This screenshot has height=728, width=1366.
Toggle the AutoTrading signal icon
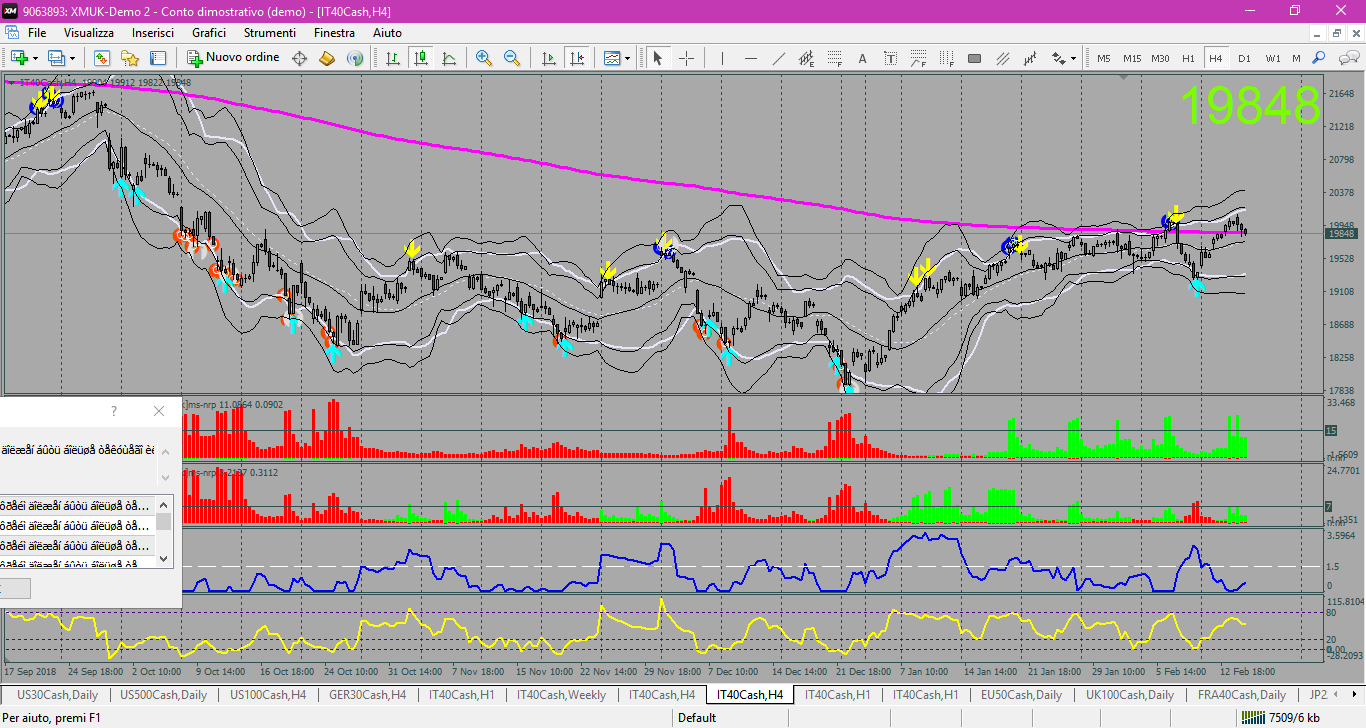(x=355, y=58)
